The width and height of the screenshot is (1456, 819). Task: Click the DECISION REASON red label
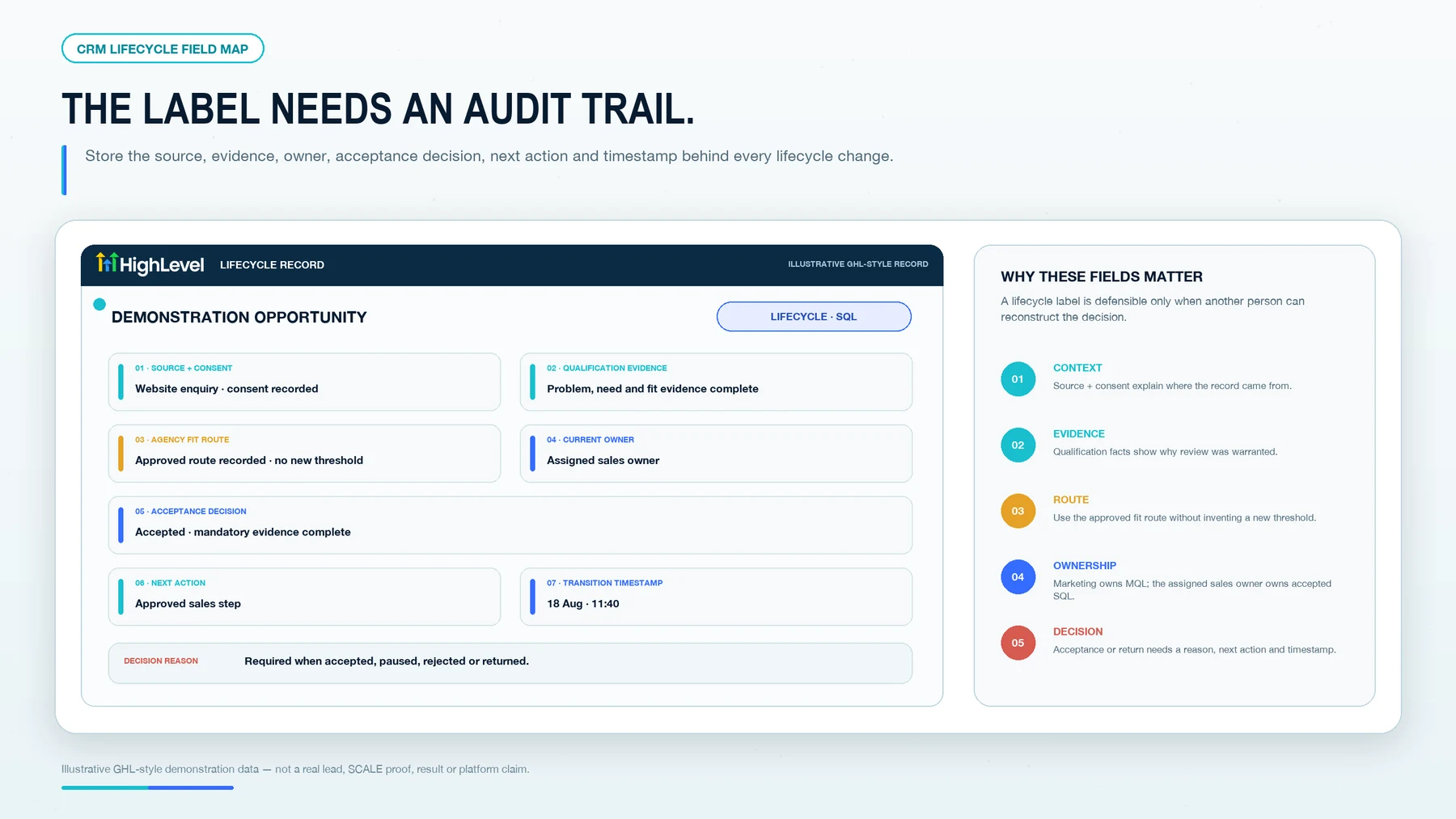tap(161, 661)
